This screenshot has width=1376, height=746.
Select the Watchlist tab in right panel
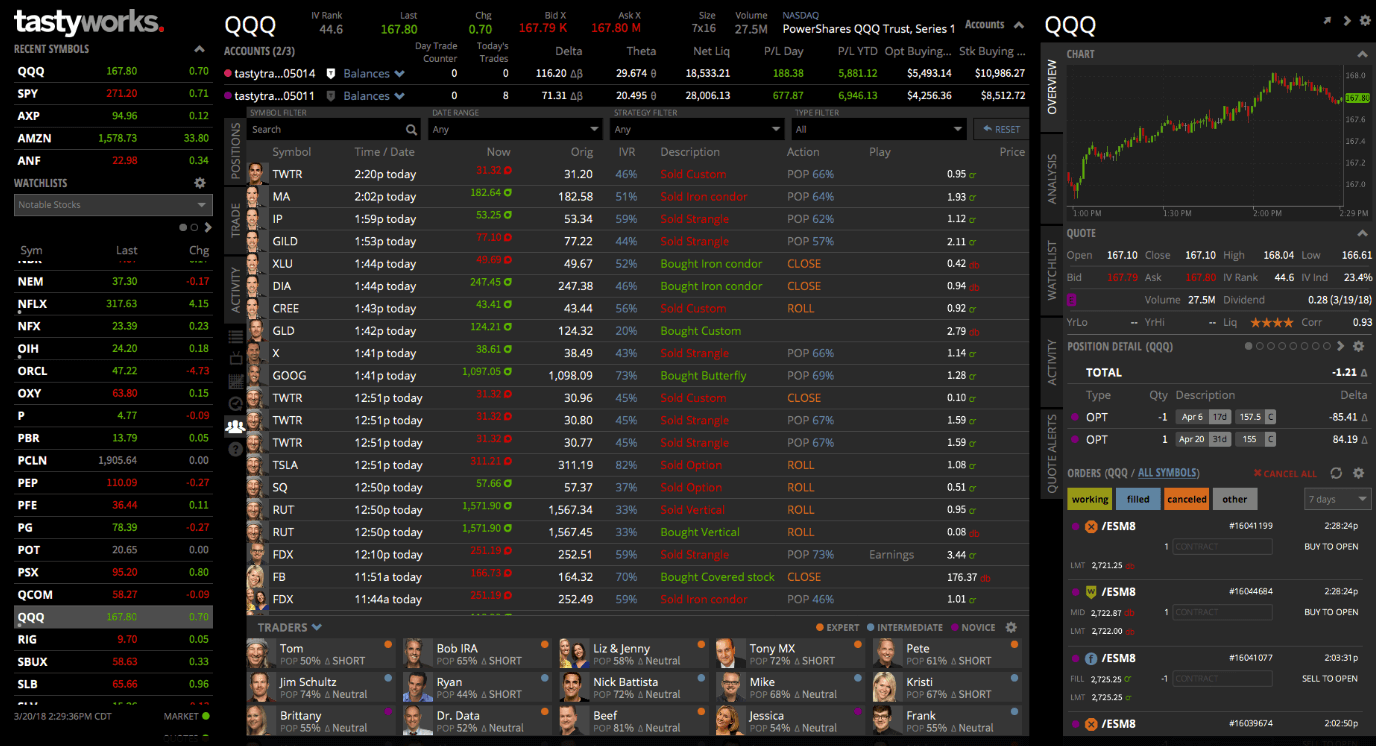click(1051, 270)
